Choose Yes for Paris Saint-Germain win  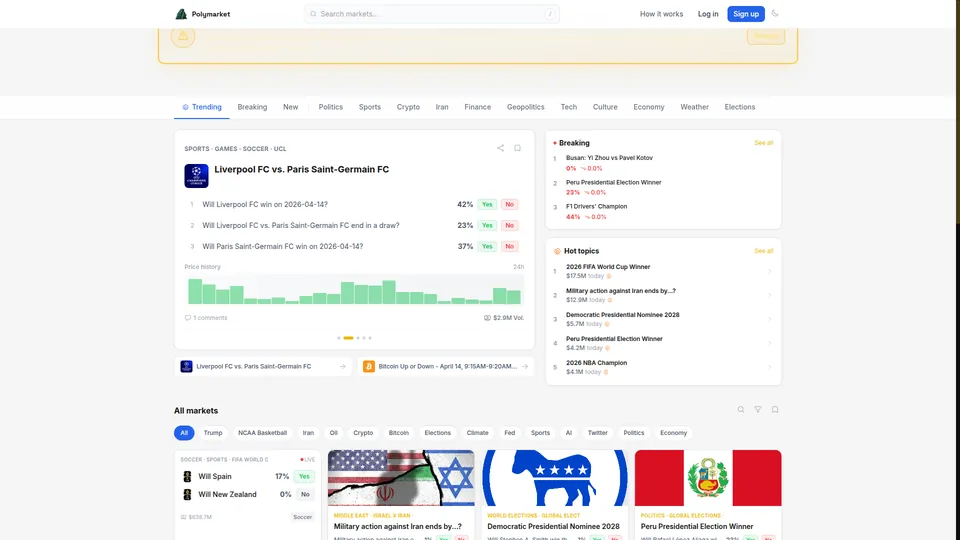(x=487, y=246)
